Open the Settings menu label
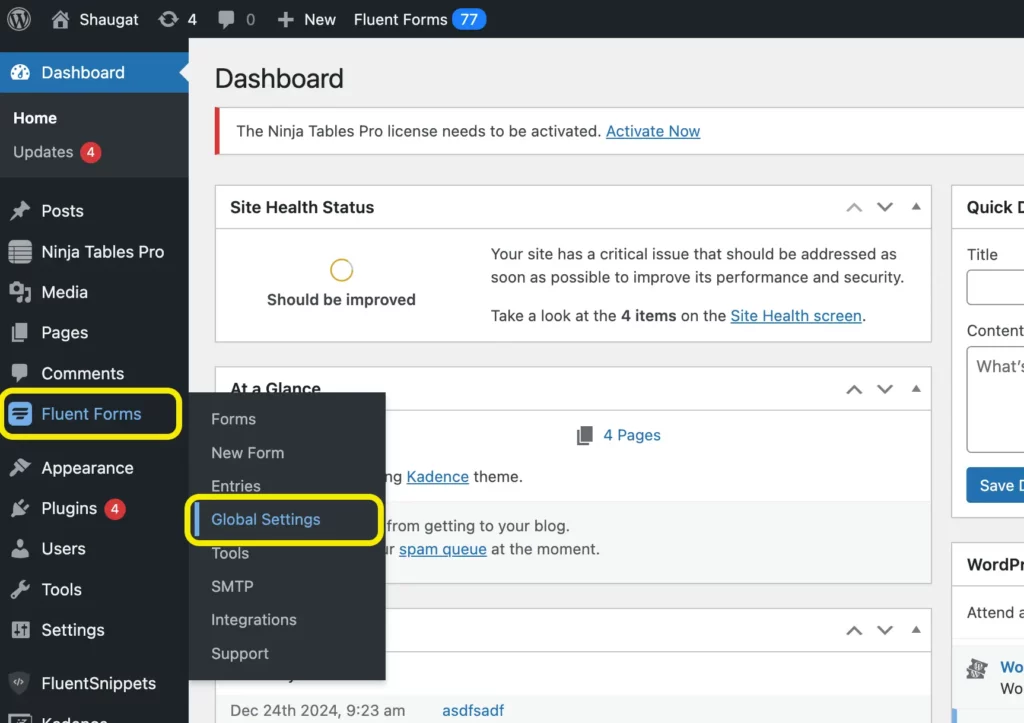The image size is (1024, 723). coord(73,630)
